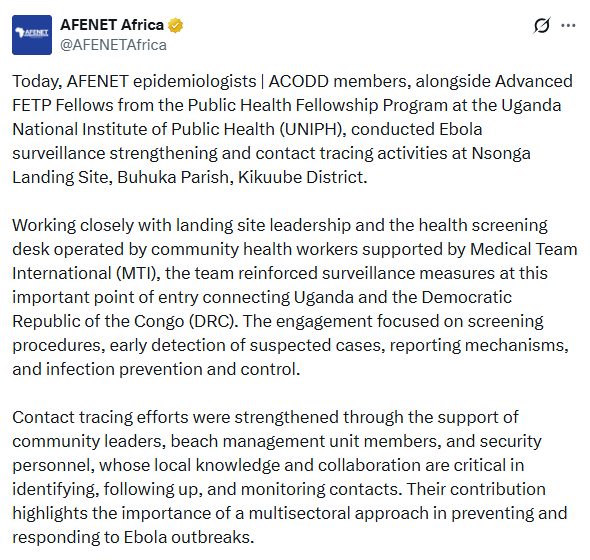Click the paragraph beginning 'Contact tracing efforts'
Viewport: 590px width, 560px height.
coord(290,477)
